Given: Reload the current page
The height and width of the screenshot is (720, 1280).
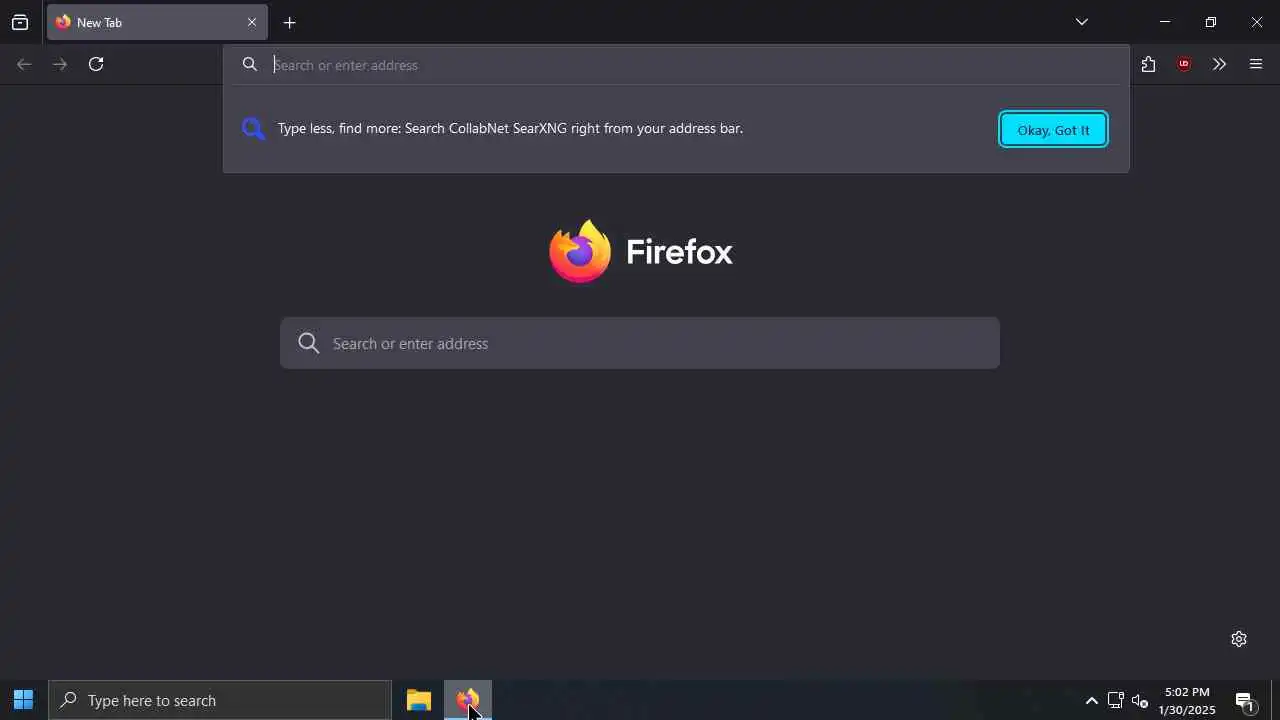Looking at the screenshot, I should click(x=96, y=64).
